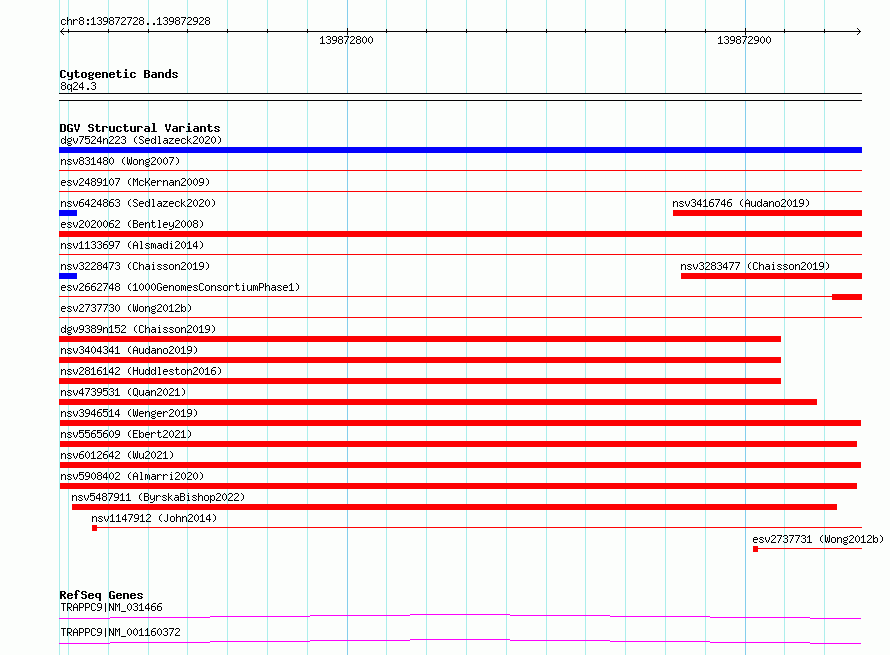890x655 pixels.
Task: Click the 139872900 ruler position label
Action: [744, 40]
